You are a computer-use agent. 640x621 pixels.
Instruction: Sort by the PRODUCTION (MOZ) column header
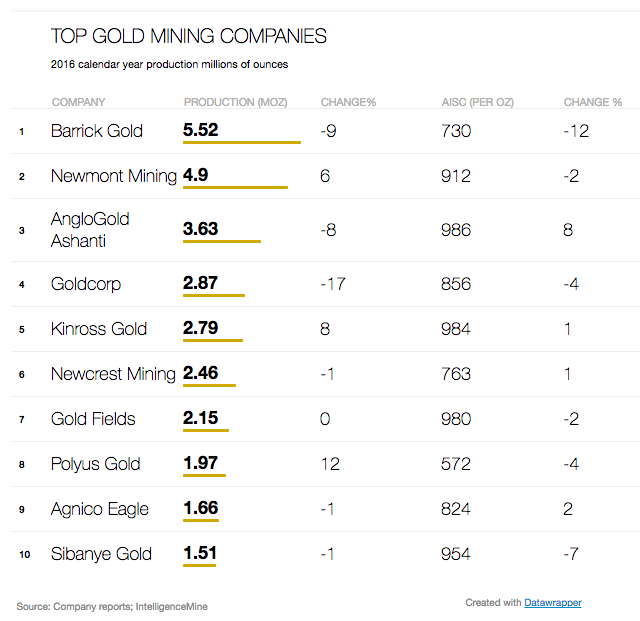pyautogui.click(x=235, y=102)
